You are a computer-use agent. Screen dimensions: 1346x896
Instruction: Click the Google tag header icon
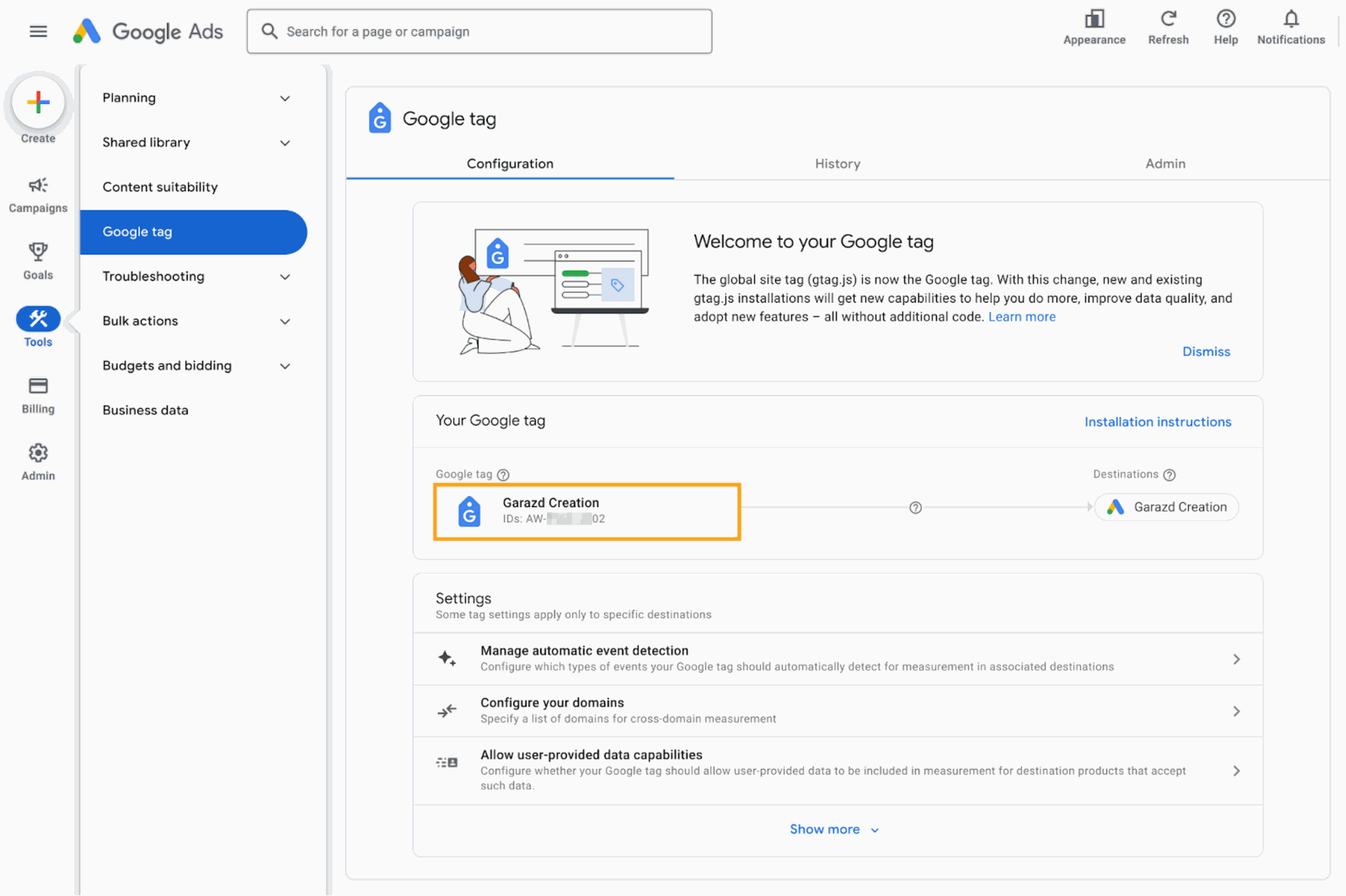[380, 118]
